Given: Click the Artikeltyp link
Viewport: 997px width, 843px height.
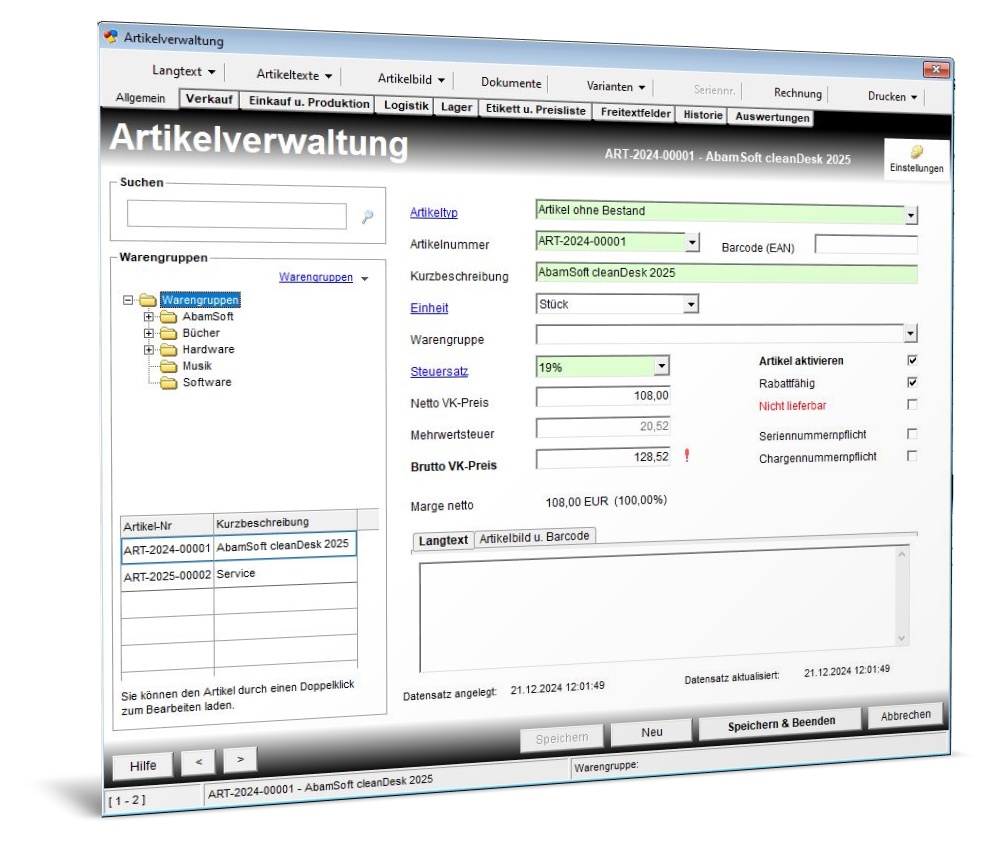Looking at the screenshot, I should click(434, 212).
